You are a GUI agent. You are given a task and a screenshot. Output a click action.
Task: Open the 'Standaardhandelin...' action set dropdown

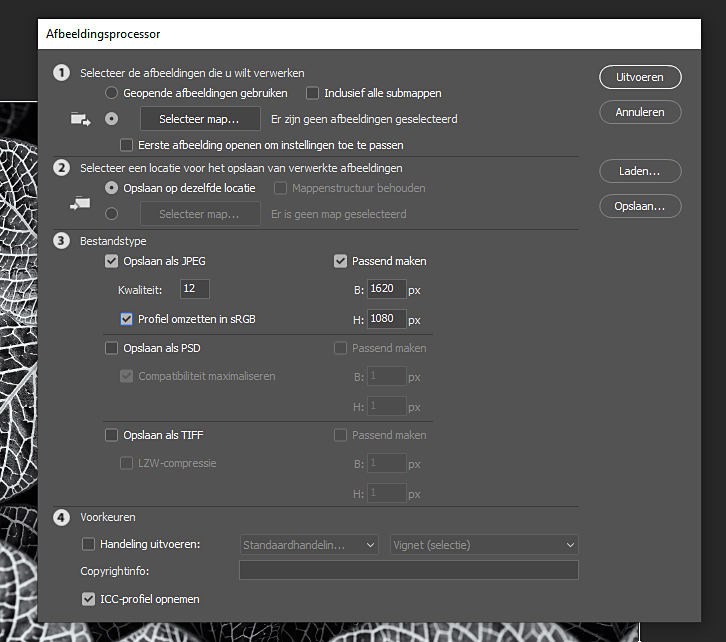(x=310, y=545)
